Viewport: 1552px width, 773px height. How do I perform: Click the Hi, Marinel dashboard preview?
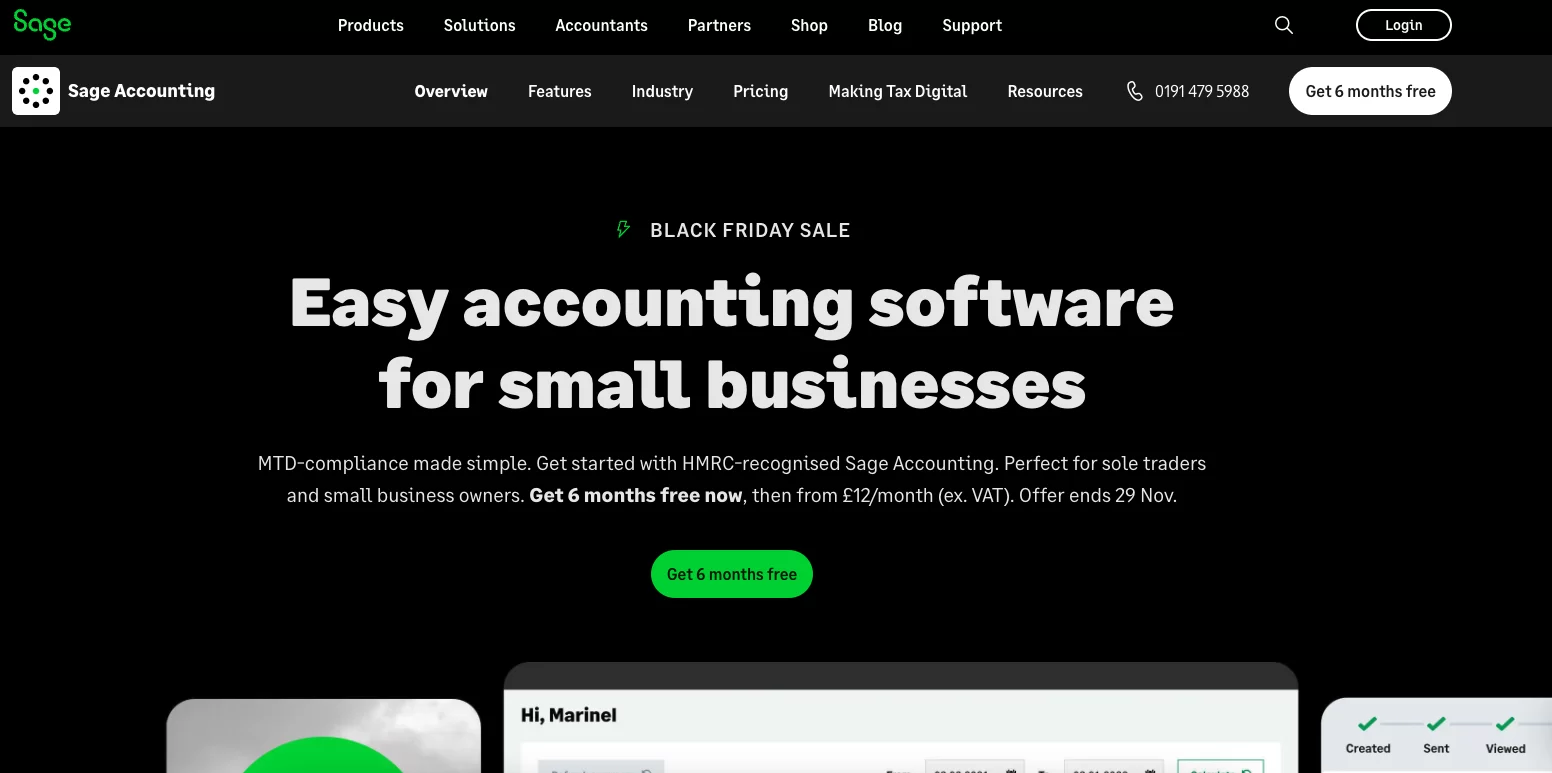click(x=901, y=718)
